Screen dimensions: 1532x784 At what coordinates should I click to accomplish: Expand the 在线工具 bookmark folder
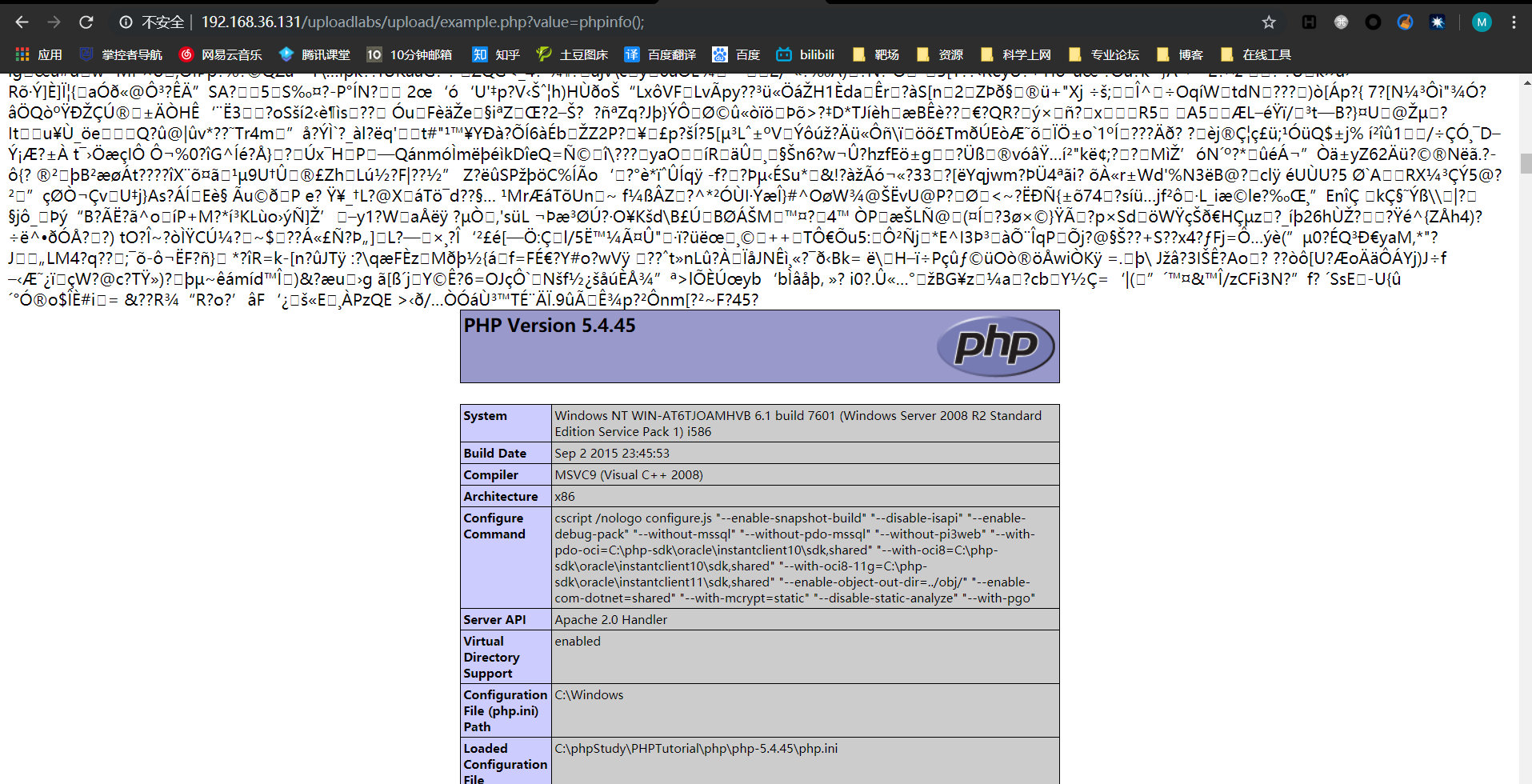point(1256,54)
